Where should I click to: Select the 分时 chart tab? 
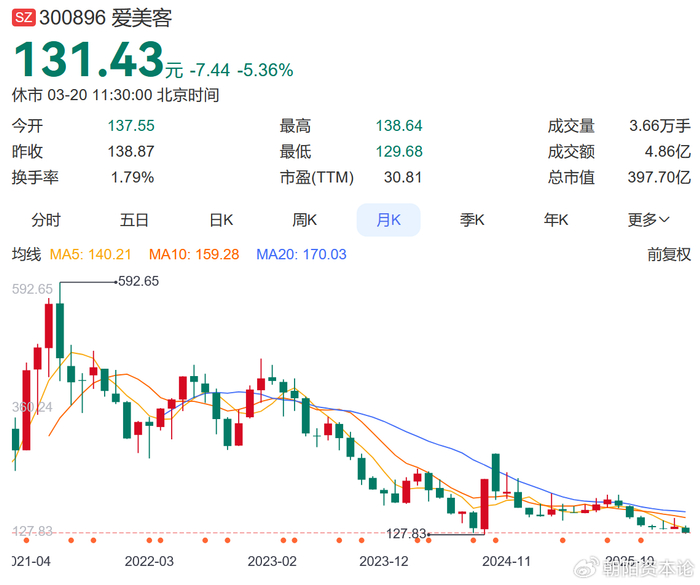click(46, 220)
